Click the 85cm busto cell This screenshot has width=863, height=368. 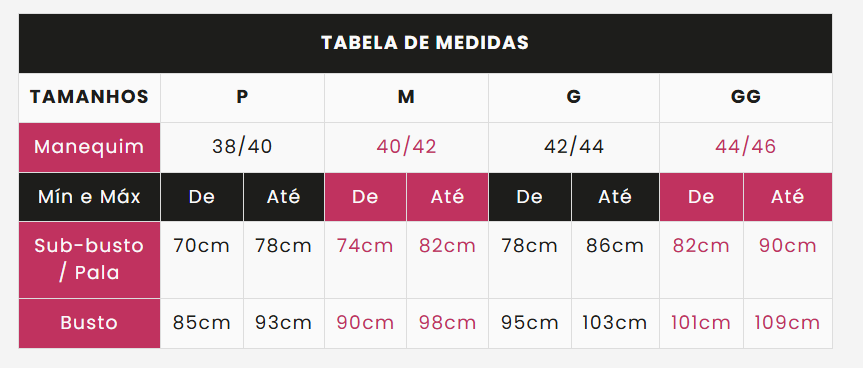pos(201,323)
